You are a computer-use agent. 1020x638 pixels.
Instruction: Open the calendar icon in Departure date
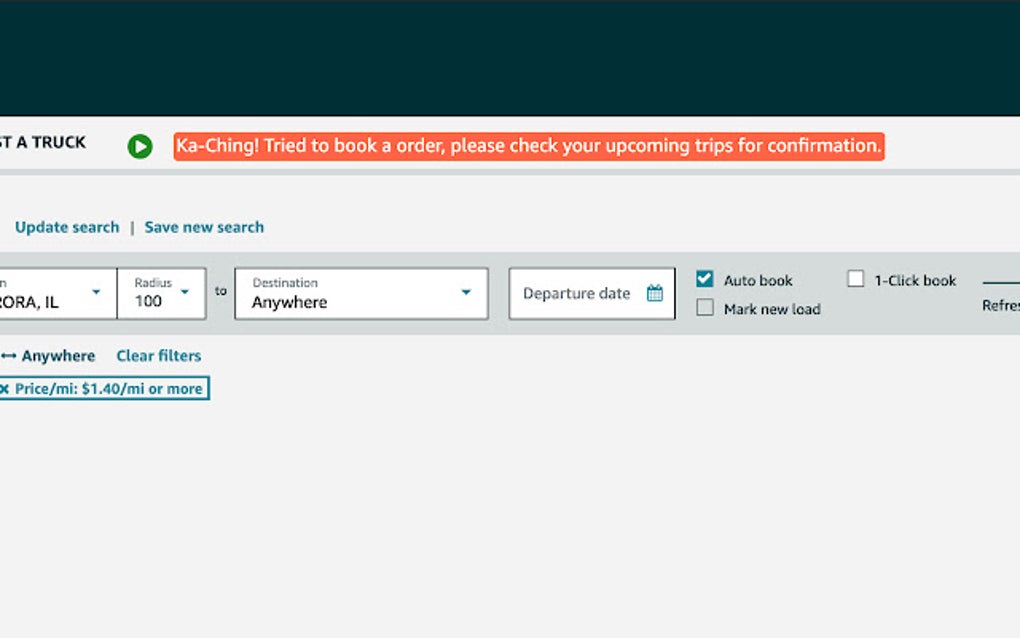pos(655,293)
